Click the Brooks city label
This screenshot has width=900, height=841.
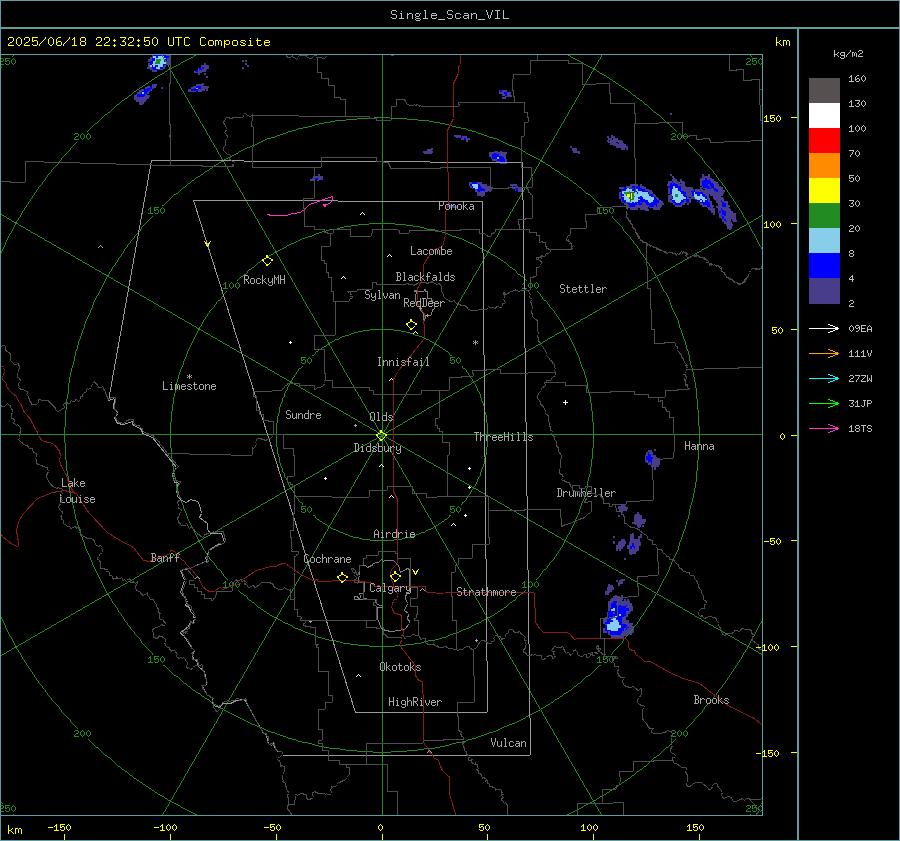tap(711, 700)
